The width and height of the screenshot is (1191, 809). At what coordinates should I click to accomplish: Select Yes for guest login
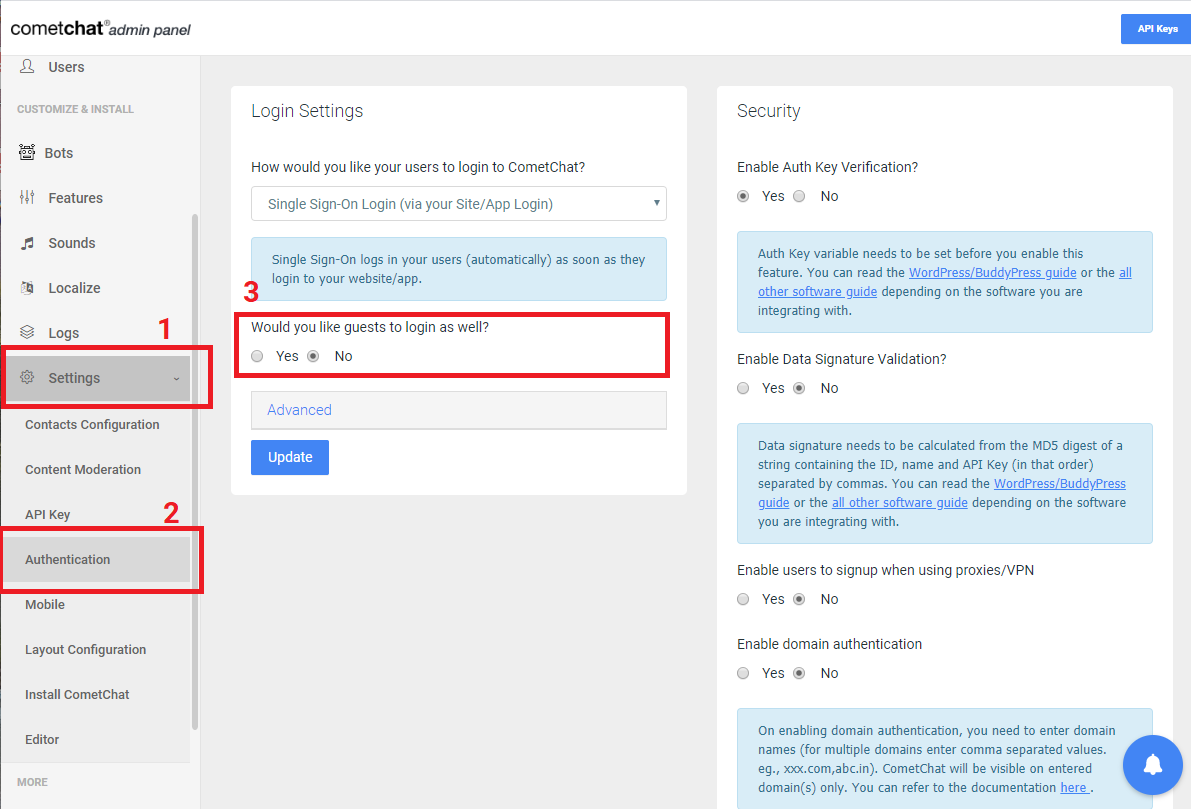pos(257,356)
